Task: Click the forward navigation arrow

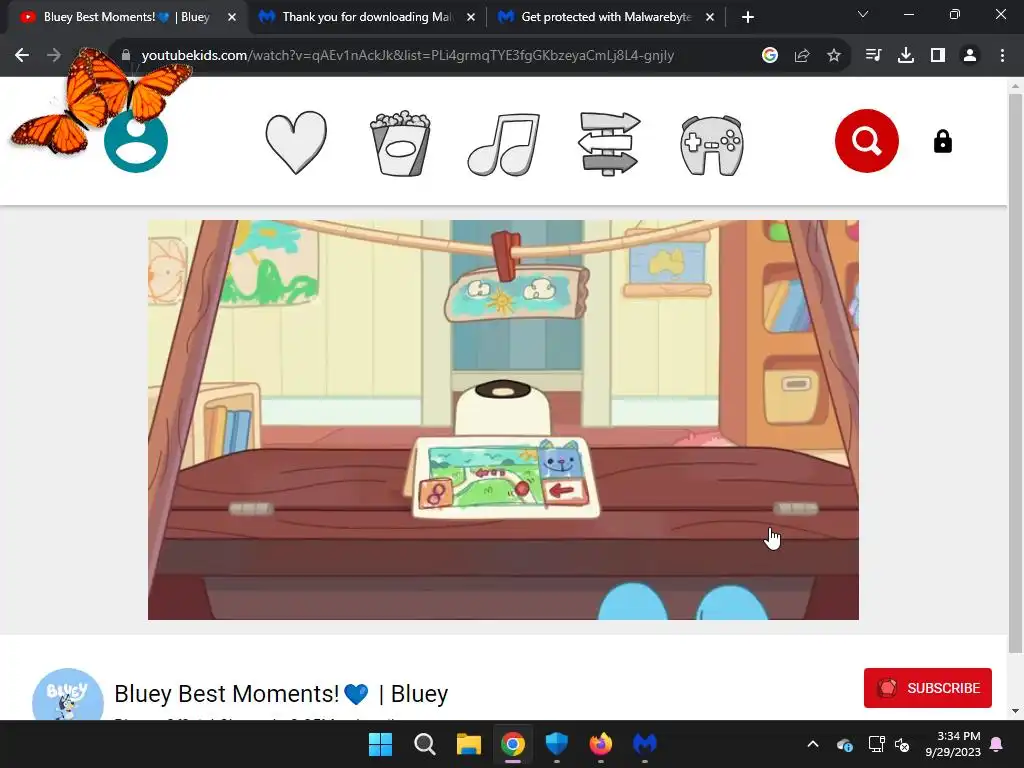Action: (x=54, y=56)
